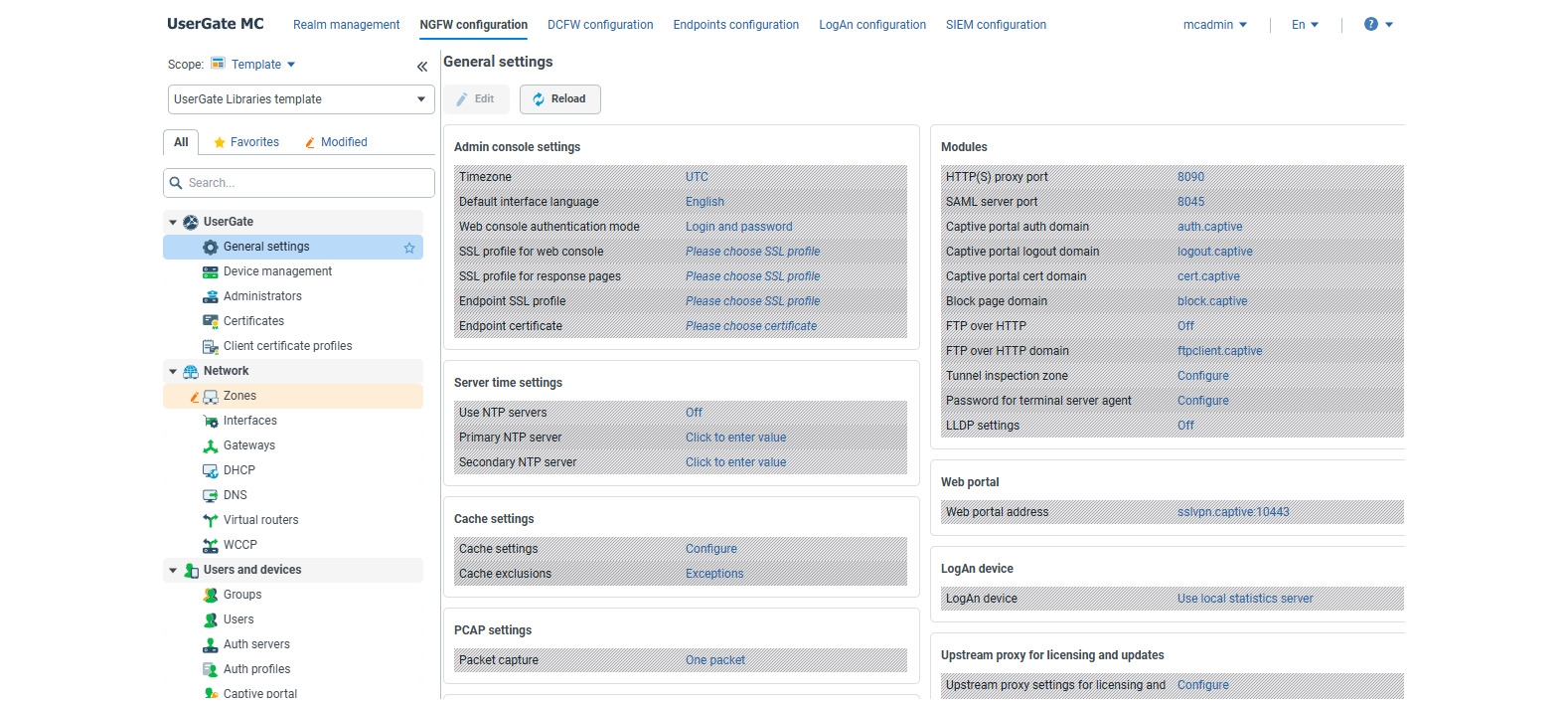Click the Virtual routers icon

pyautogui.click(x=211, y=520)
